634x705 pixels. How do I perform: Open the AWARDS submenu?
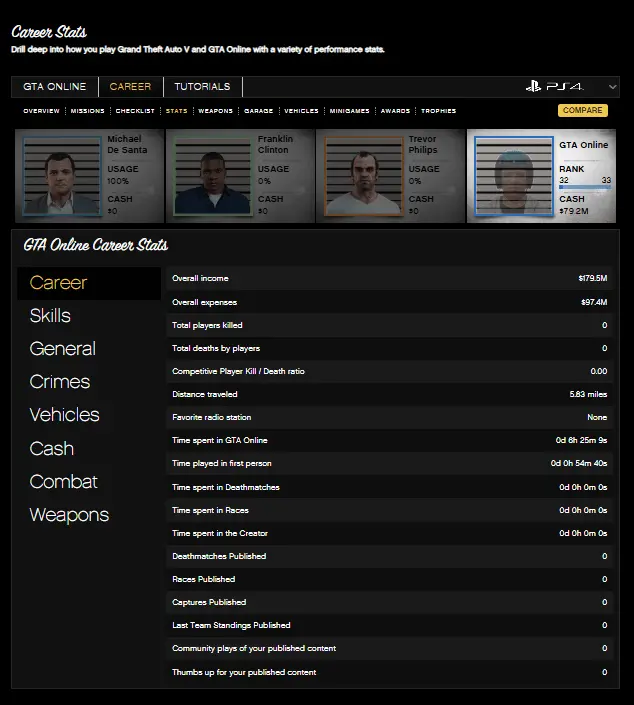point(395,111)
